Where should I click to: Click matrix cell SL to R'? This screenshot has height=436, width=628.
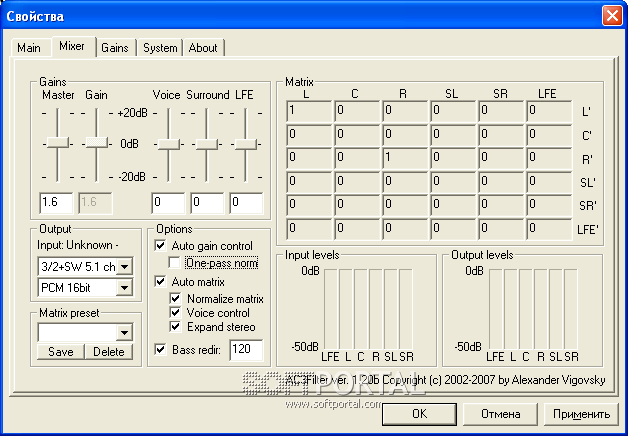453,158
